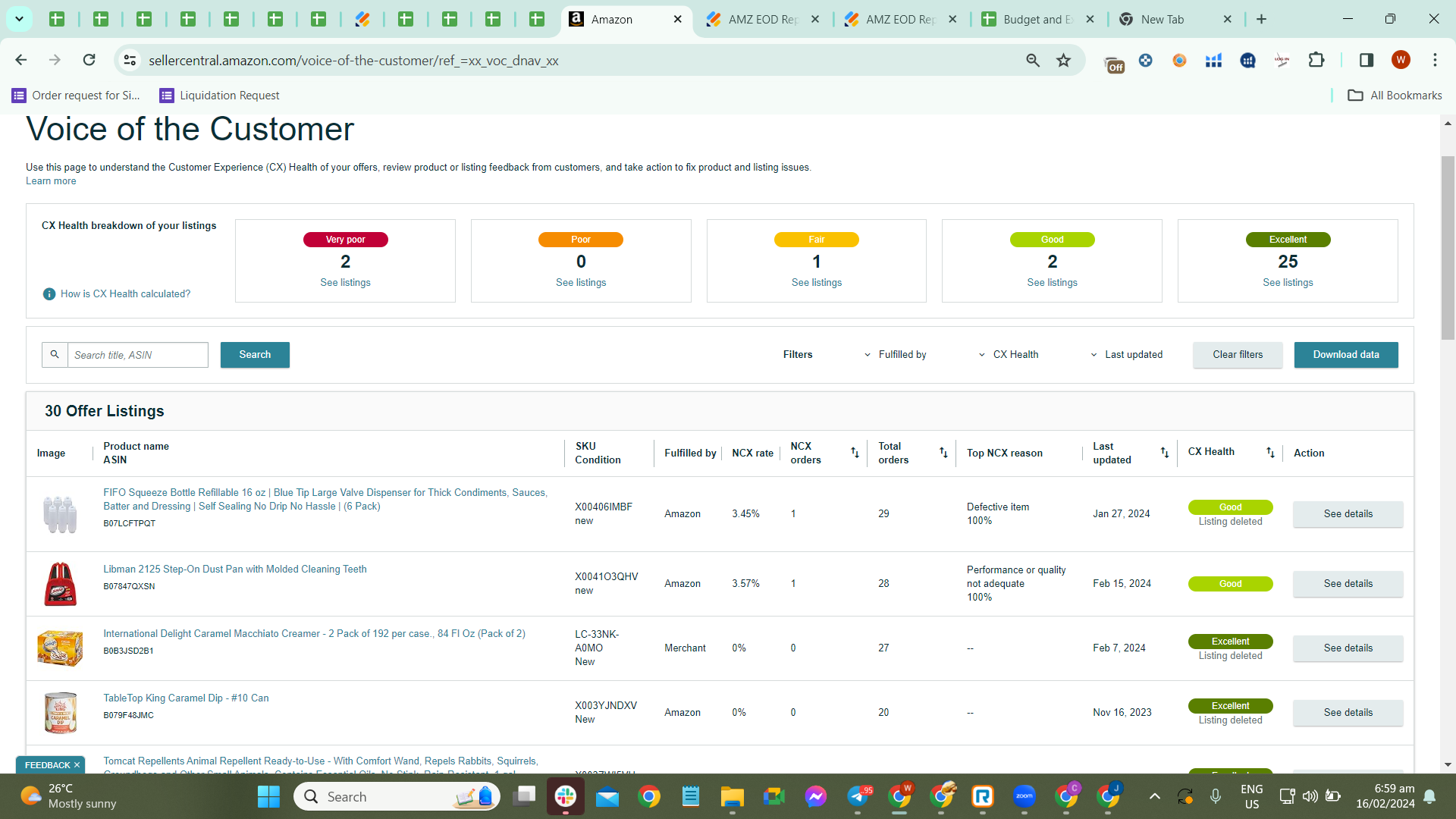
Task: Open the tab search dropdown arrow
Action: point(19,19)
